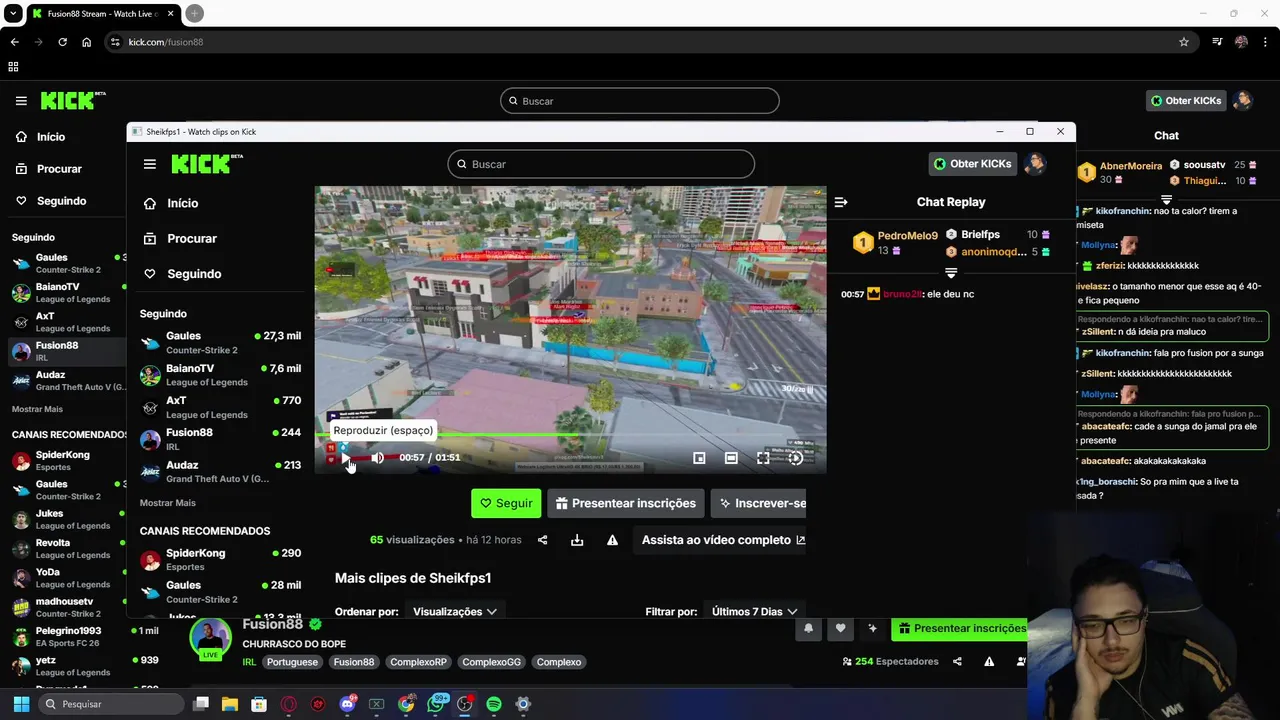Screen dimensions: 1280x720
Task: Reload the browser page
Action: click(62, 42)
